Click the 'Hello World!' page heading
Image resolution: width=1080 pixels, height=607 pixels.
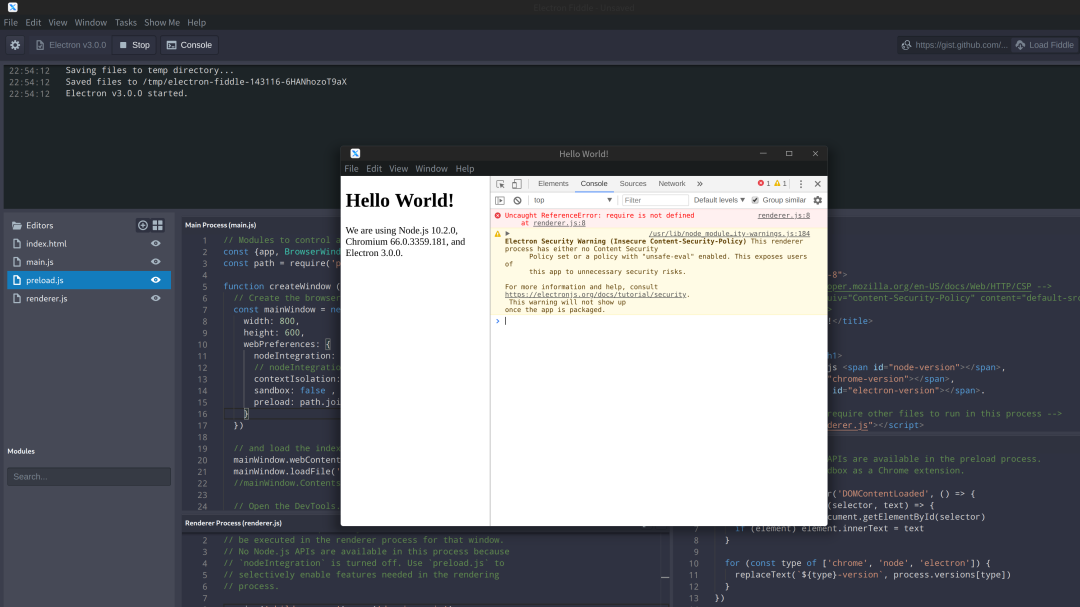(399, 200)
